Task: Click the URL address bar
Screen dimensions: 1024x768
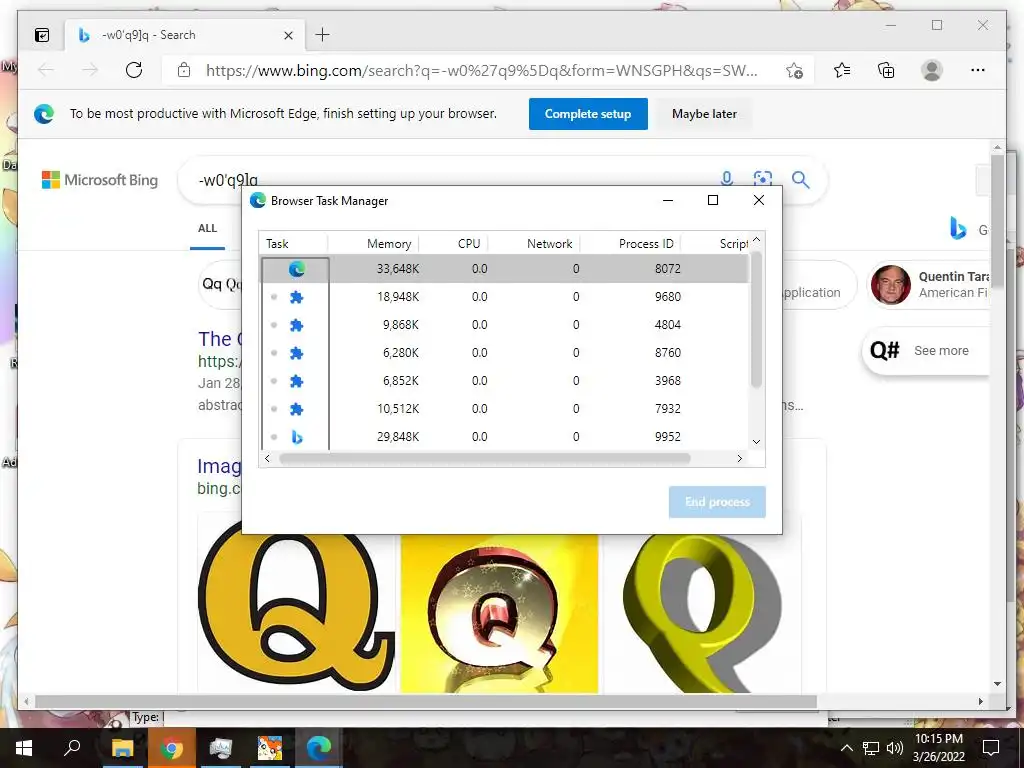Action: 482,71
